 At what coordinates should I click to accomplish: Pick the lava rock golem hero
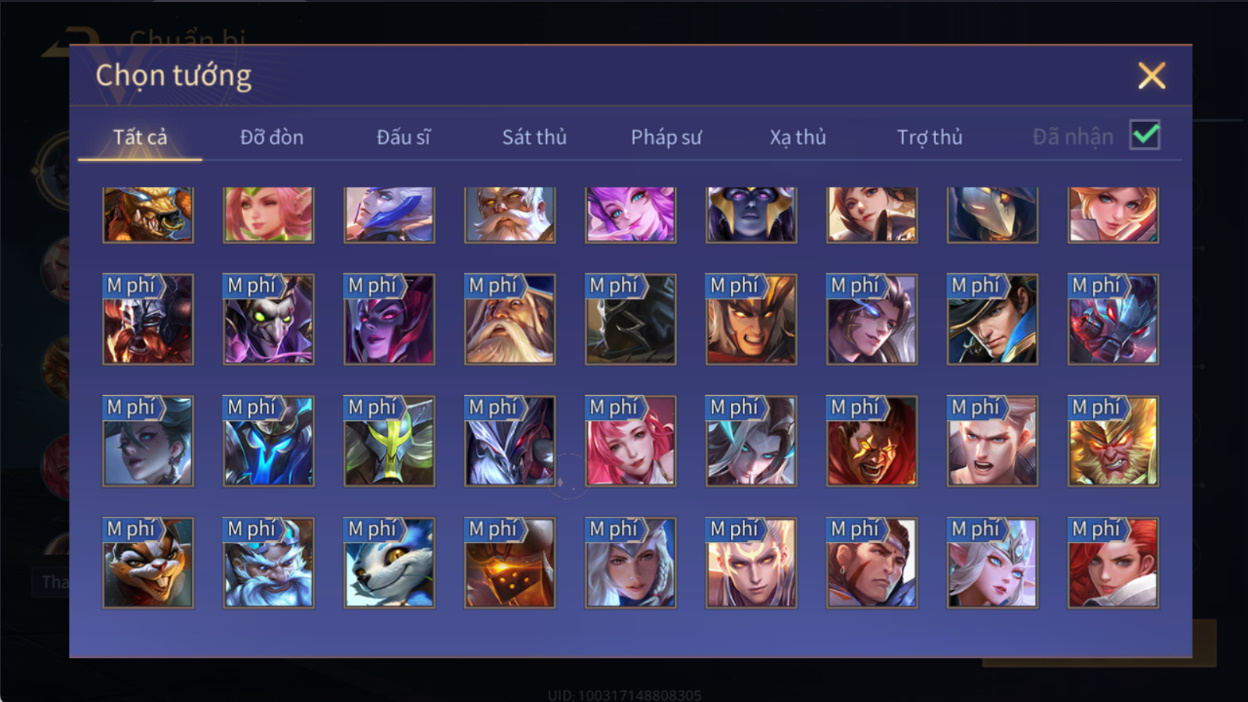(510, 563)
